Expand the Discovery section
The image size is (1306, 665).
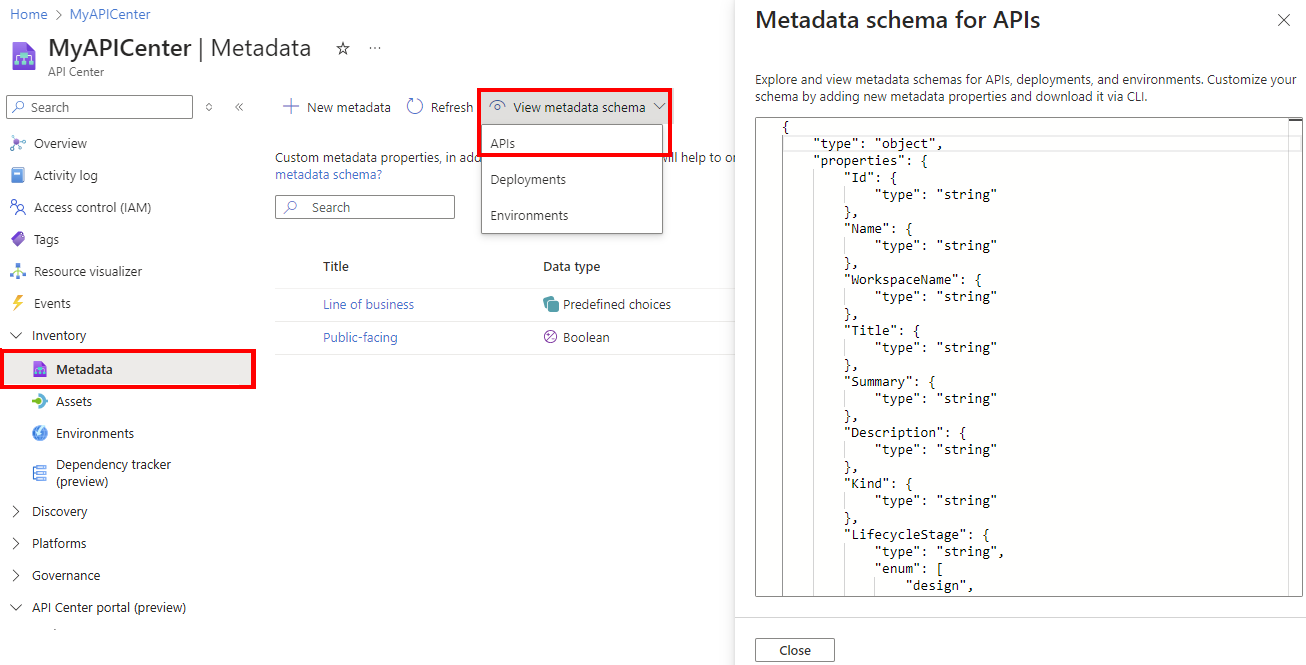click(x=15, y=512)
